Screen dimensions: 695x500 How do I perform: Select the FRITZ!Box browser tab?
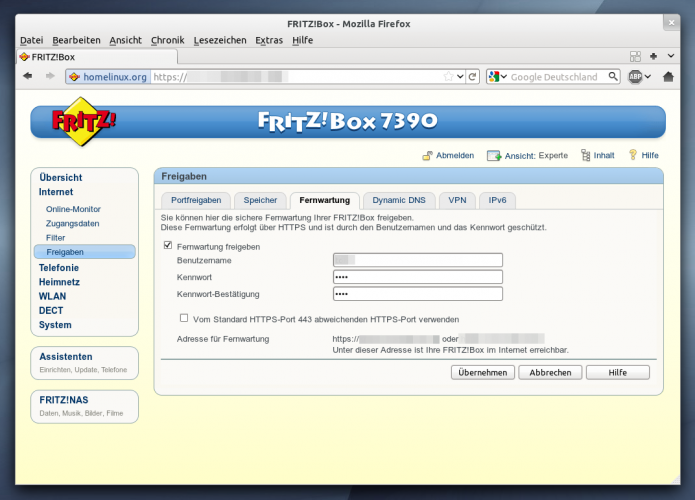click(x=97, y=57)
